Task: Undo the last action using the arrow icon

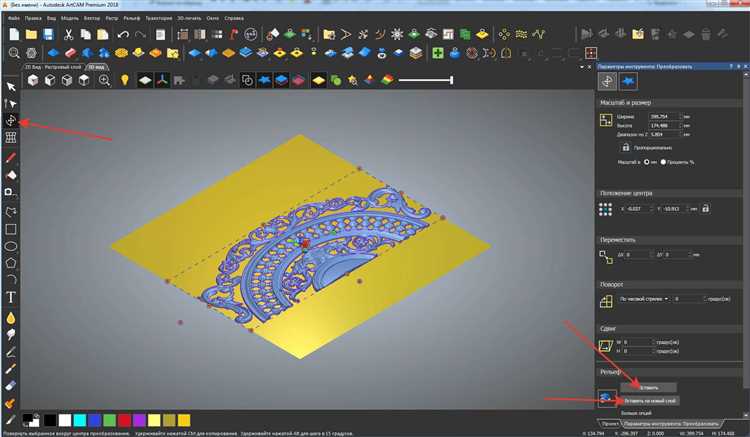Action: tap(123, 34)
